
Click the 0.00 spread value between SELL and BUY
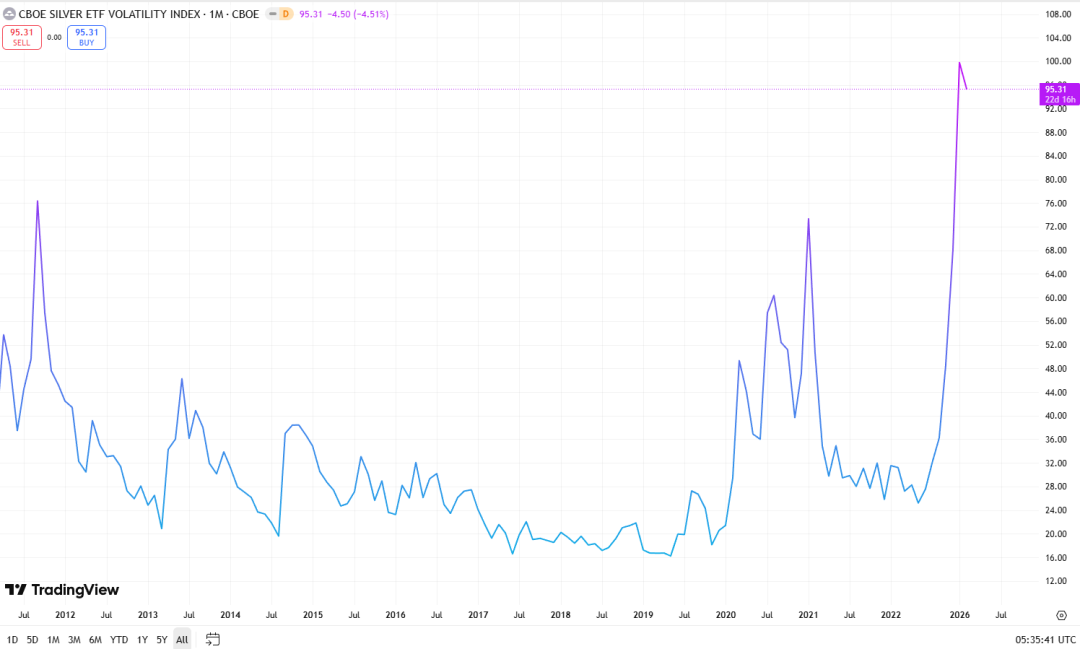click(x=54, y=37)
